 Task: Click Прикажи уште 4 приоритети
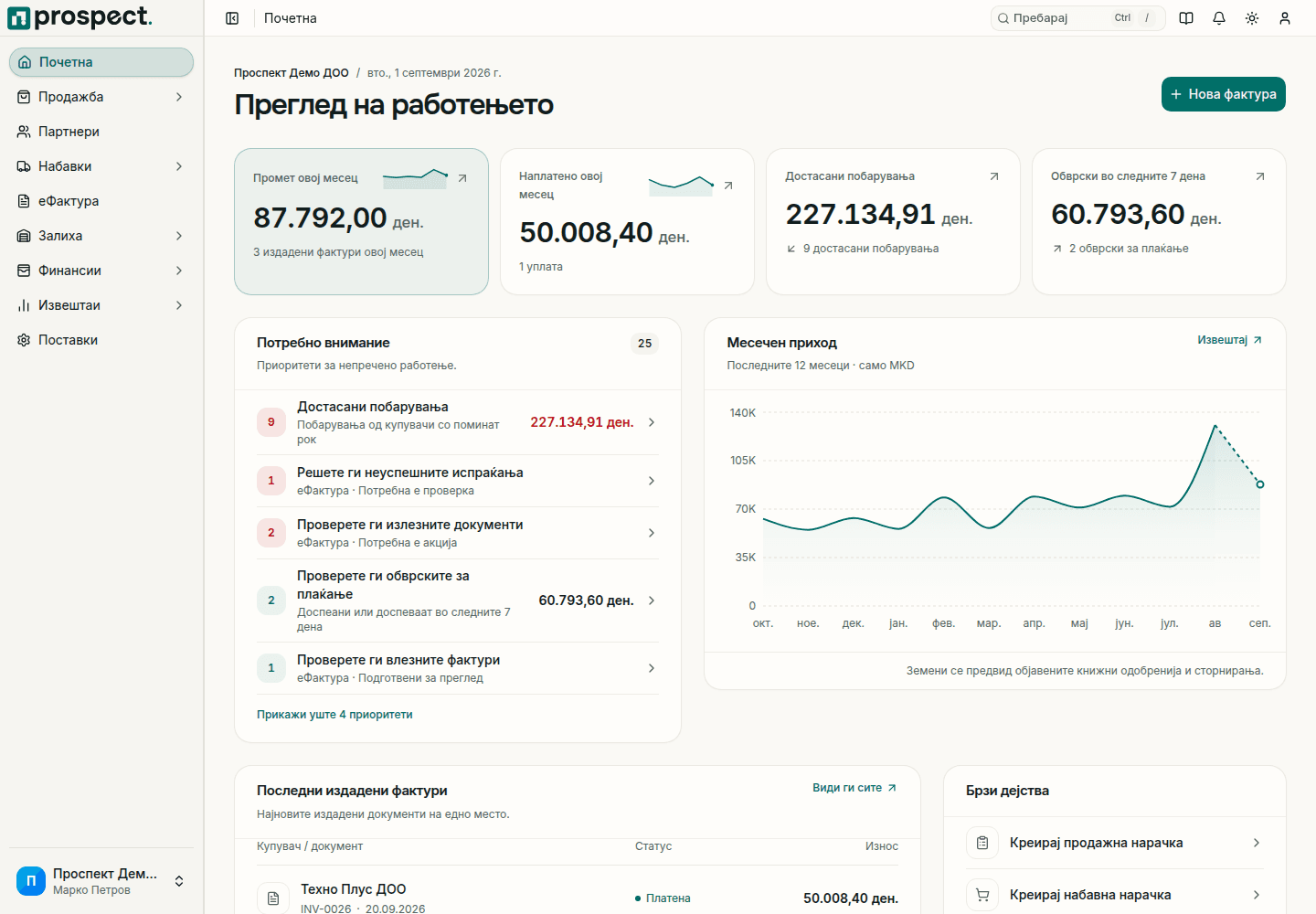pyautogui.click(x=334, y=715)
